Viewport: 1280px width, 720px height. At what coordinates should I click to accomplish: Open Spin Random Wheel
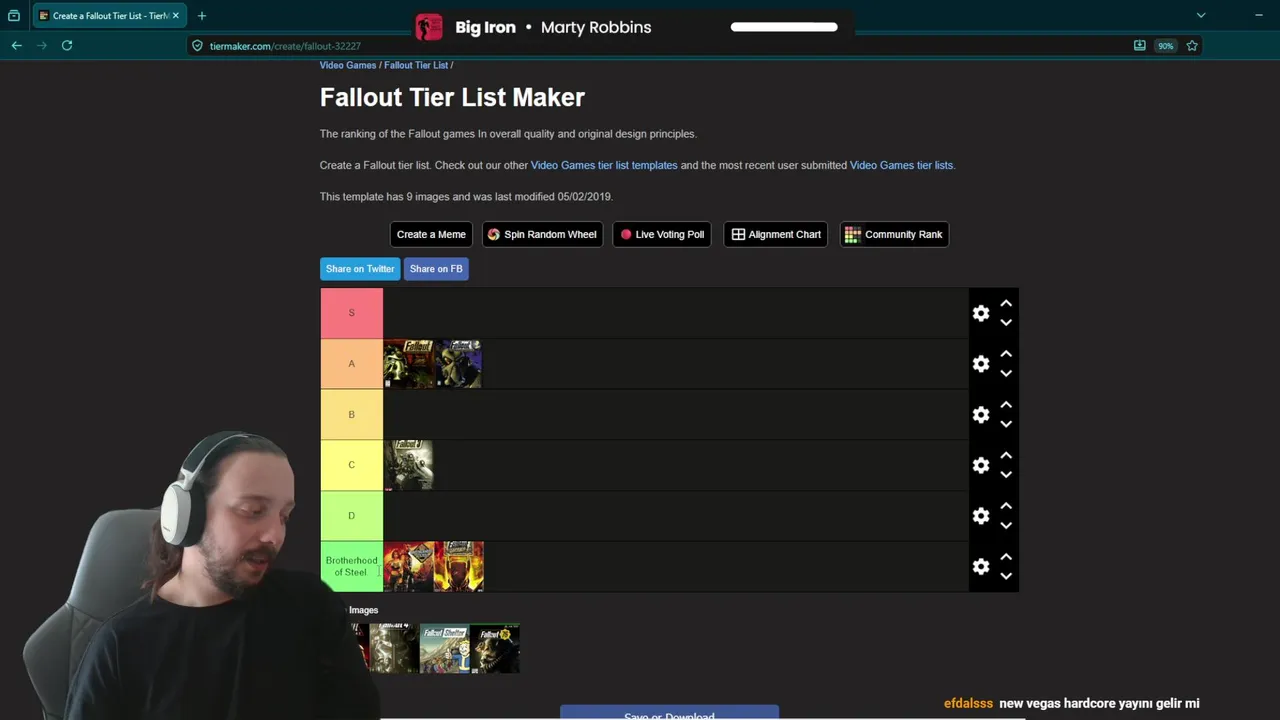click(x=542, y=234)
